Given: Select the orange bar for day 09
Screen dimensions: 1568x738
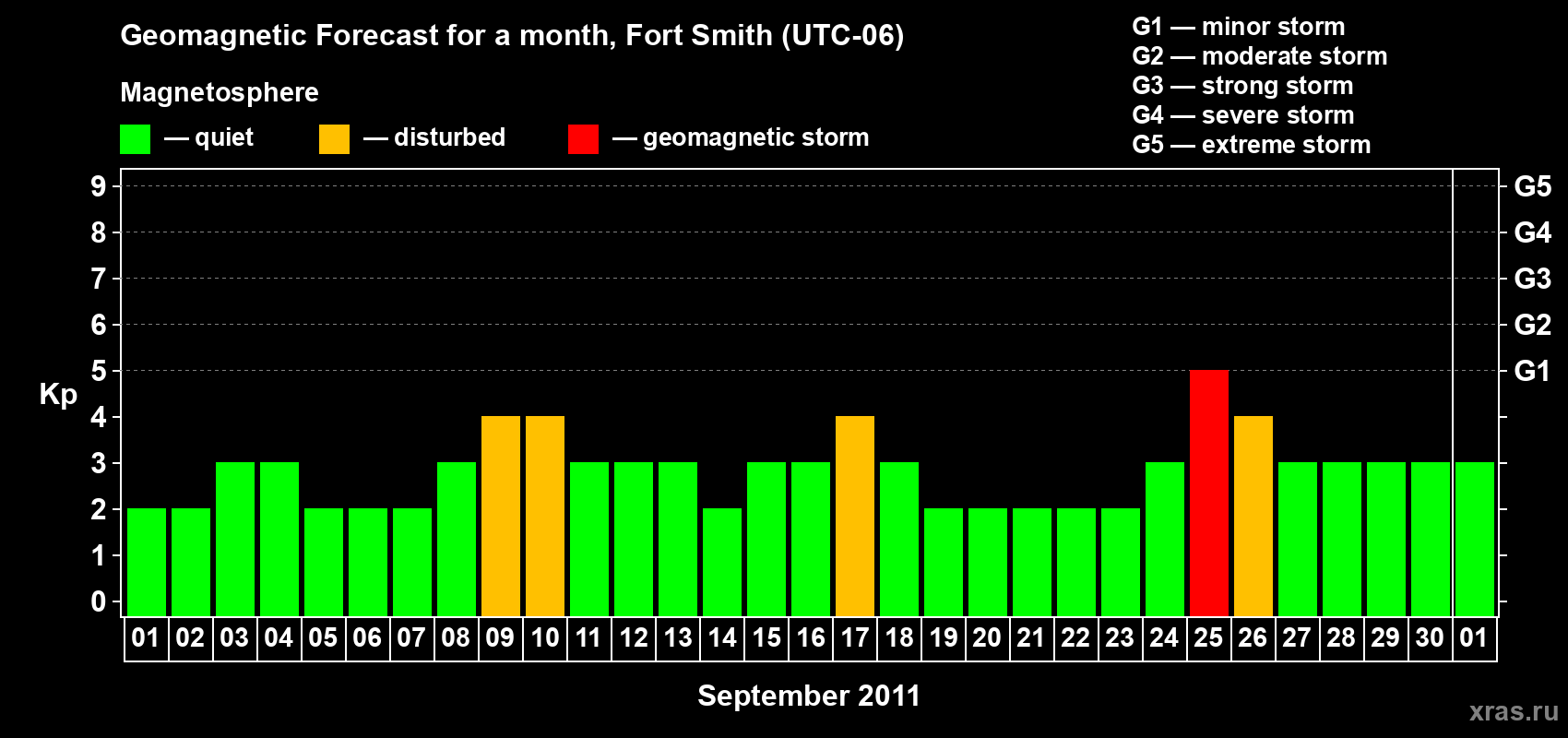Looking at the screenshot, I should 501,516.
